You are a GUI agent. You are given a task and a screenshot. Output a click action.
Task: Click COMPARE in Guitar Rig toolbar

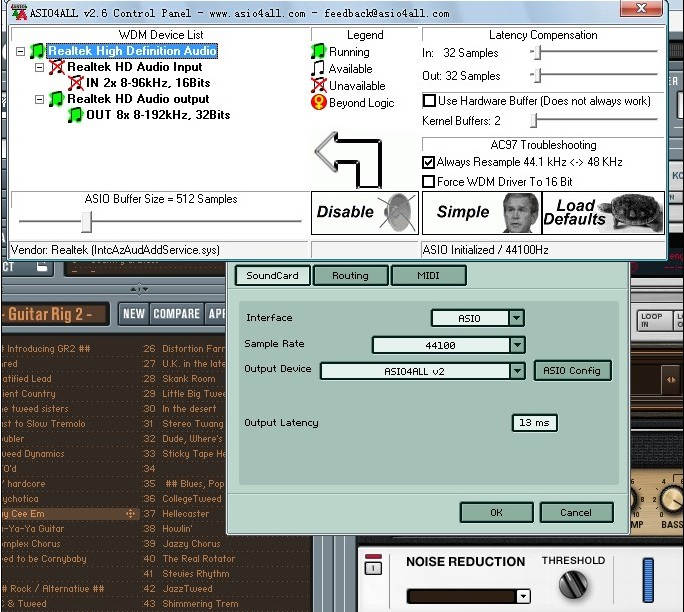point(177,314)
